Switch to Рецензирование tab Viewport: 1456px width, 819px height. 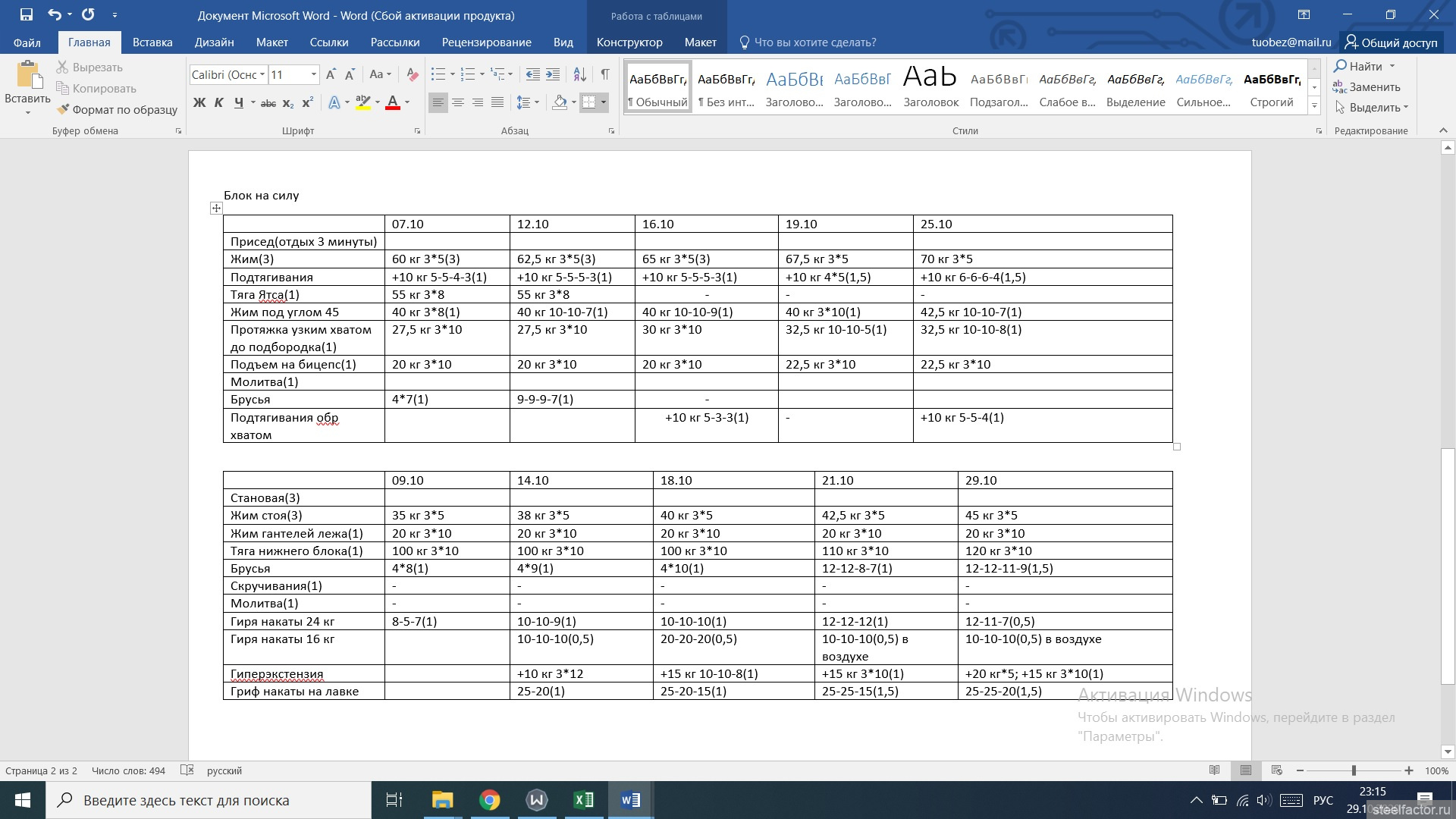(486, 42)
